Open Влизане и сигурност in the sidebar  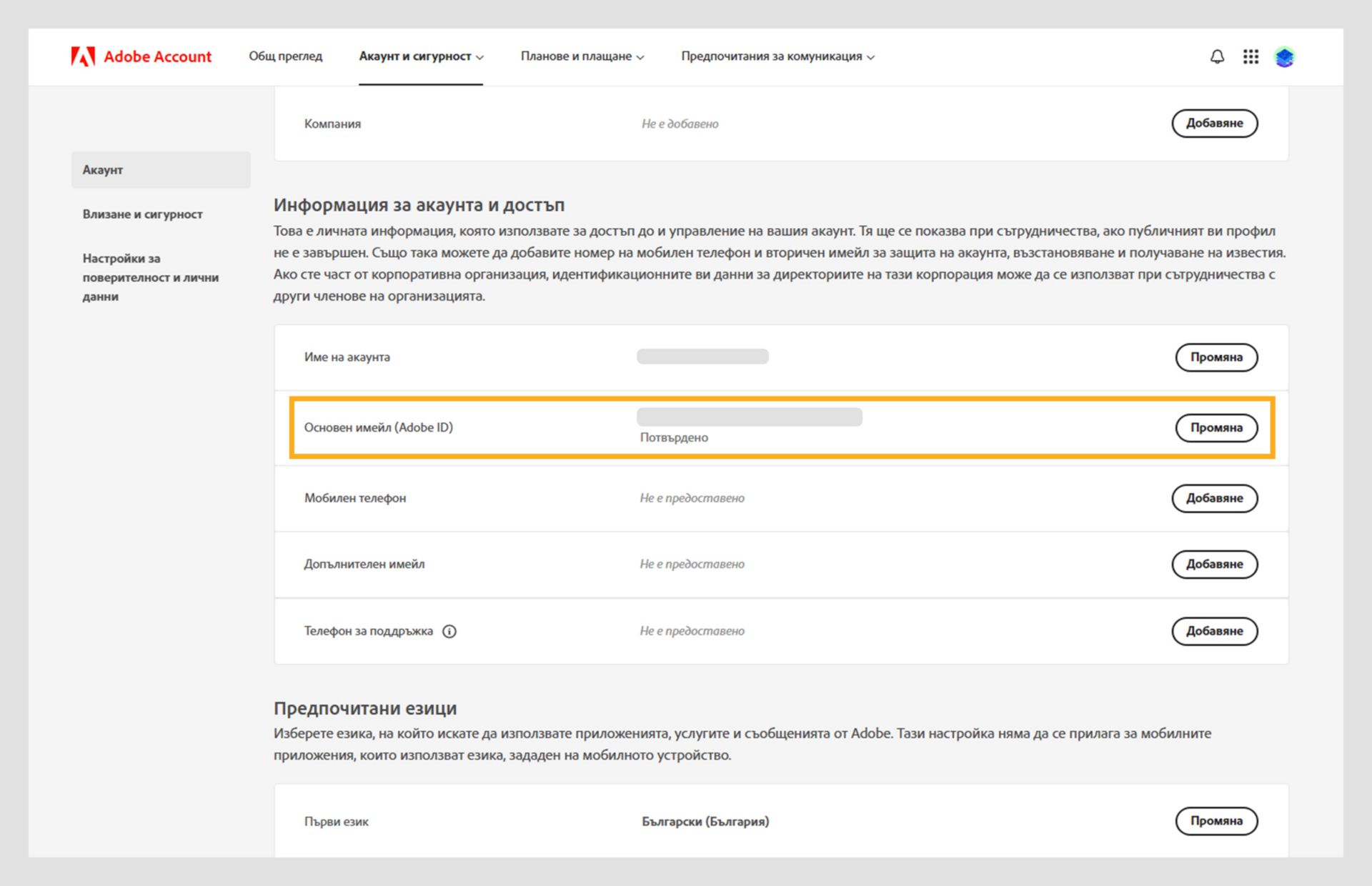(142, 214)
